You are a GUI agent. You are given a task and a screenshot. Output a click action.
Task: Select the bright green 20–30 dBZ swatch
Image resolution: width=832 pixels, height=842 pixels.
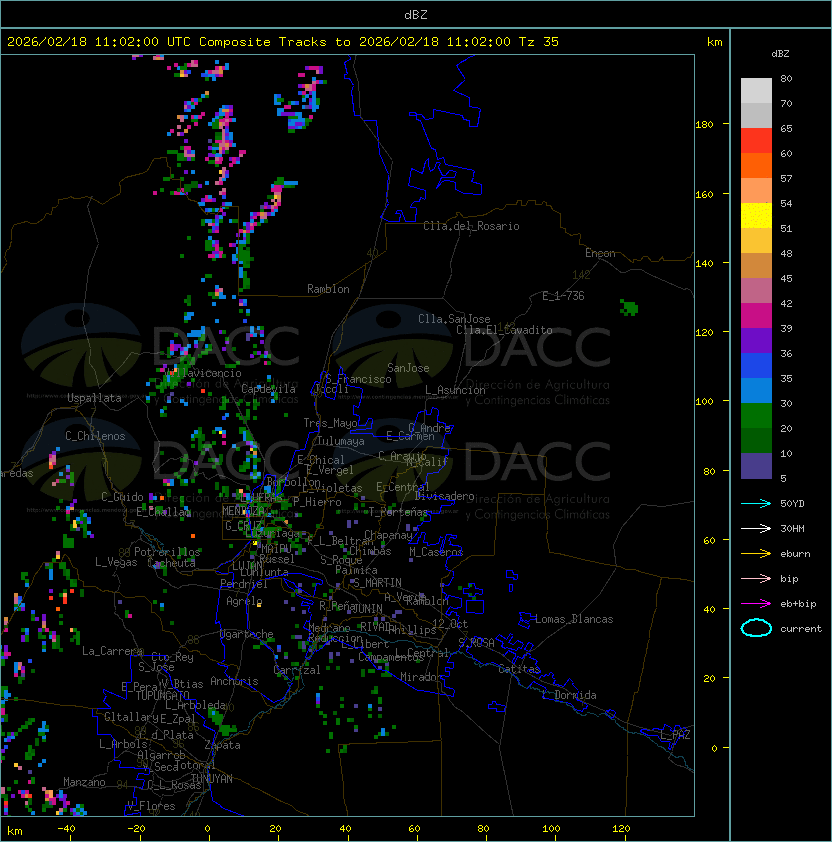point(756,416)
